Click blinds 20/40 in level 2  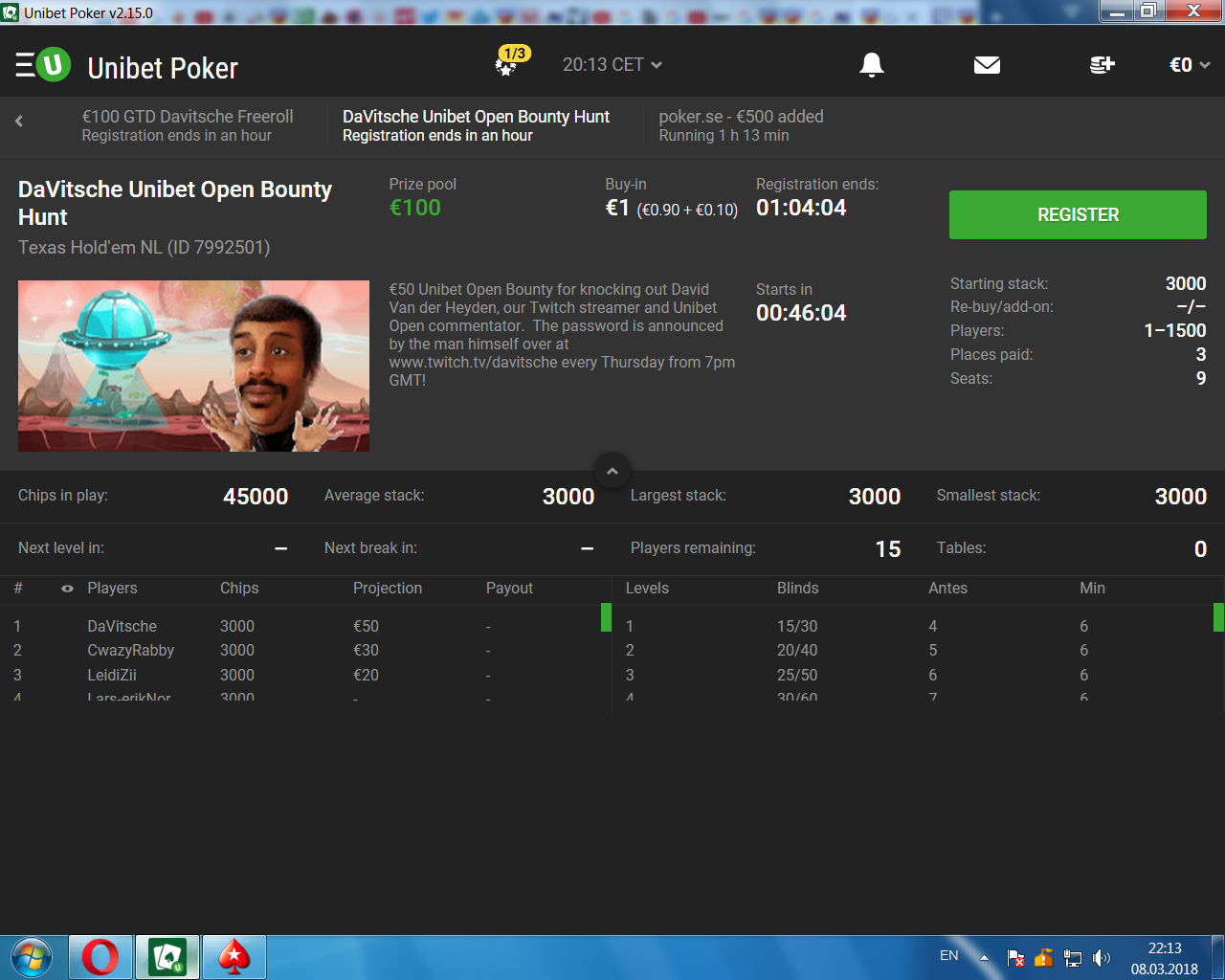coord(797,650)
